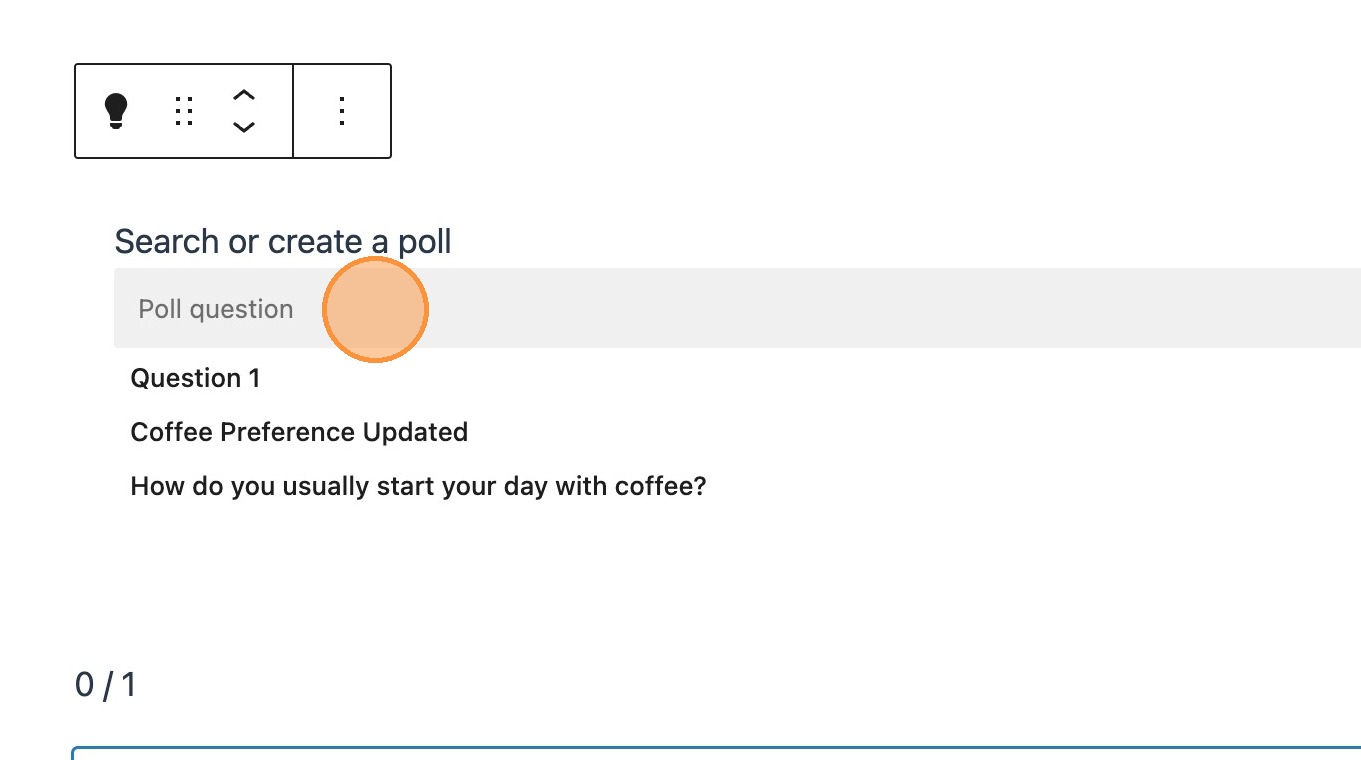Click the six-dot block drag handle

183,111
